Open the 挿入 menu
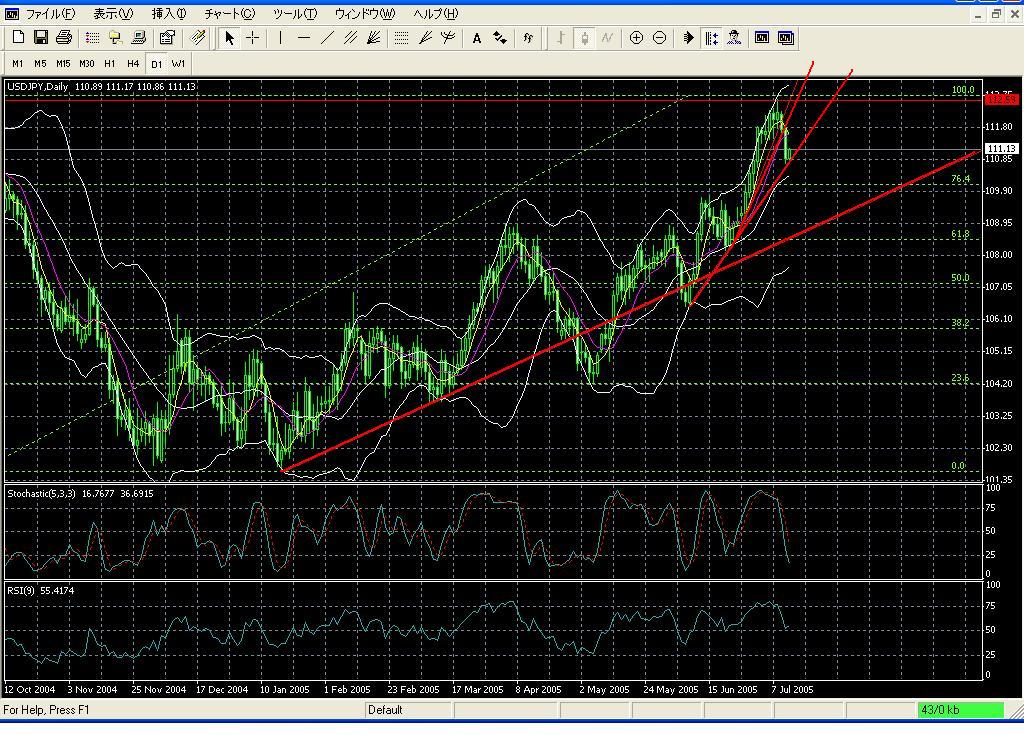Image resolution: width=1024 pixels, height=737 pixels. [166, 13]
